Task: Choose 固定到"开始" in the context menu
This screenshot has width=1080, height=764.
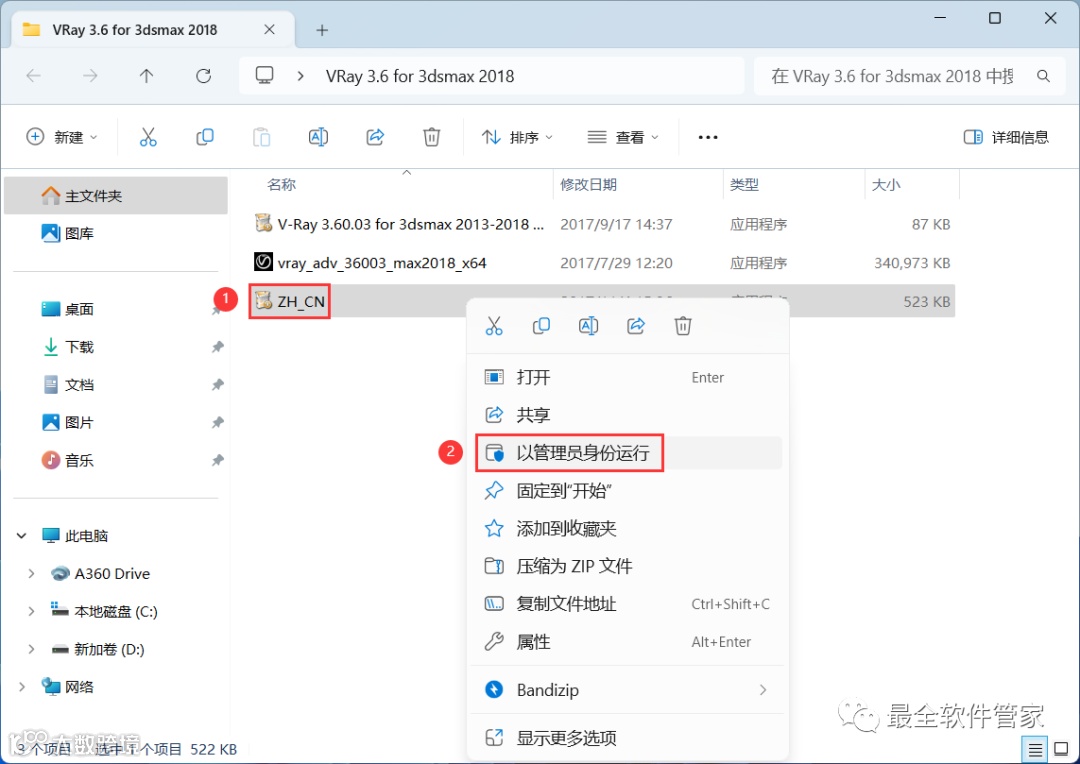Action: coord(627,491)
